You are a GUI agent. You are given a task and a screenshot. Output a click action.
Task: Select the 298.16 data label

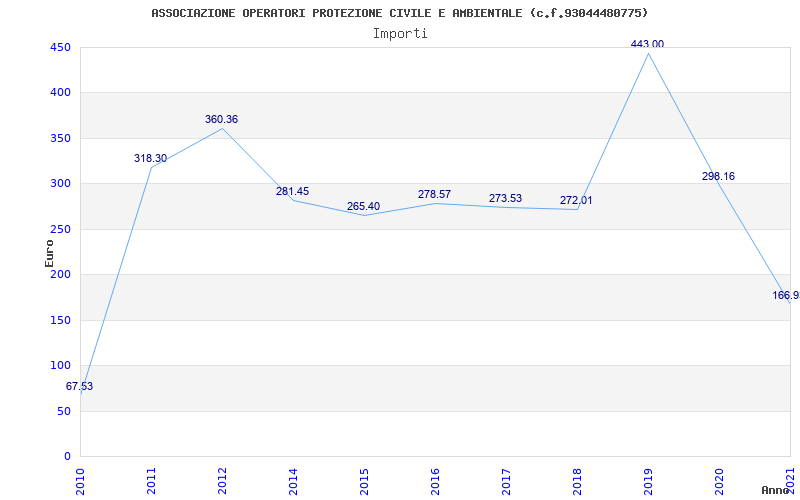point(718,176)
